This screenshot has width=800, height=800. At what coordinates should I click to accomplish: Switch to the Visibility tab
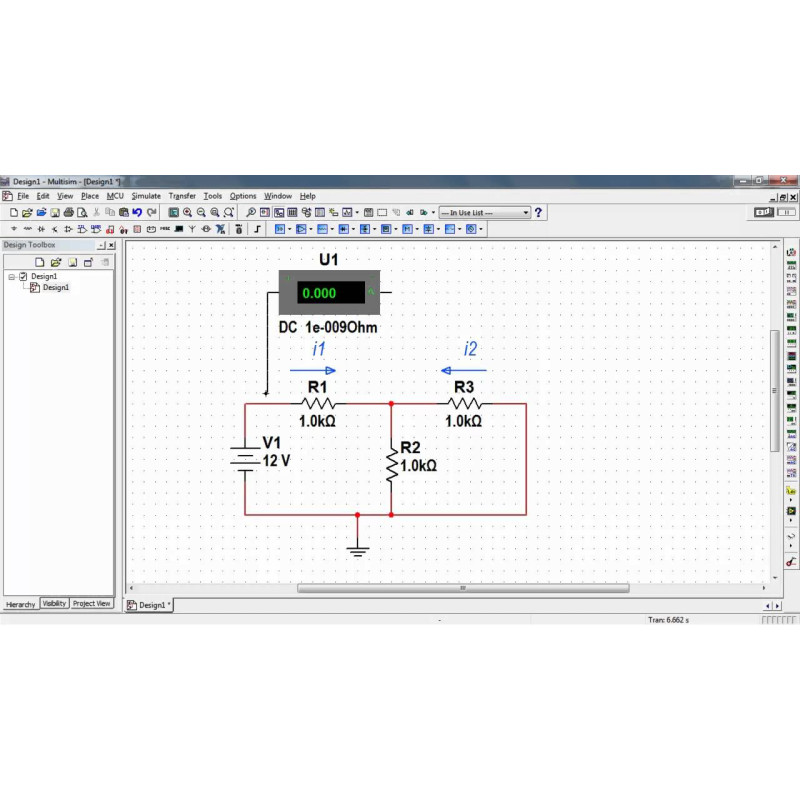pyautogui.click(x=54, y=604)
